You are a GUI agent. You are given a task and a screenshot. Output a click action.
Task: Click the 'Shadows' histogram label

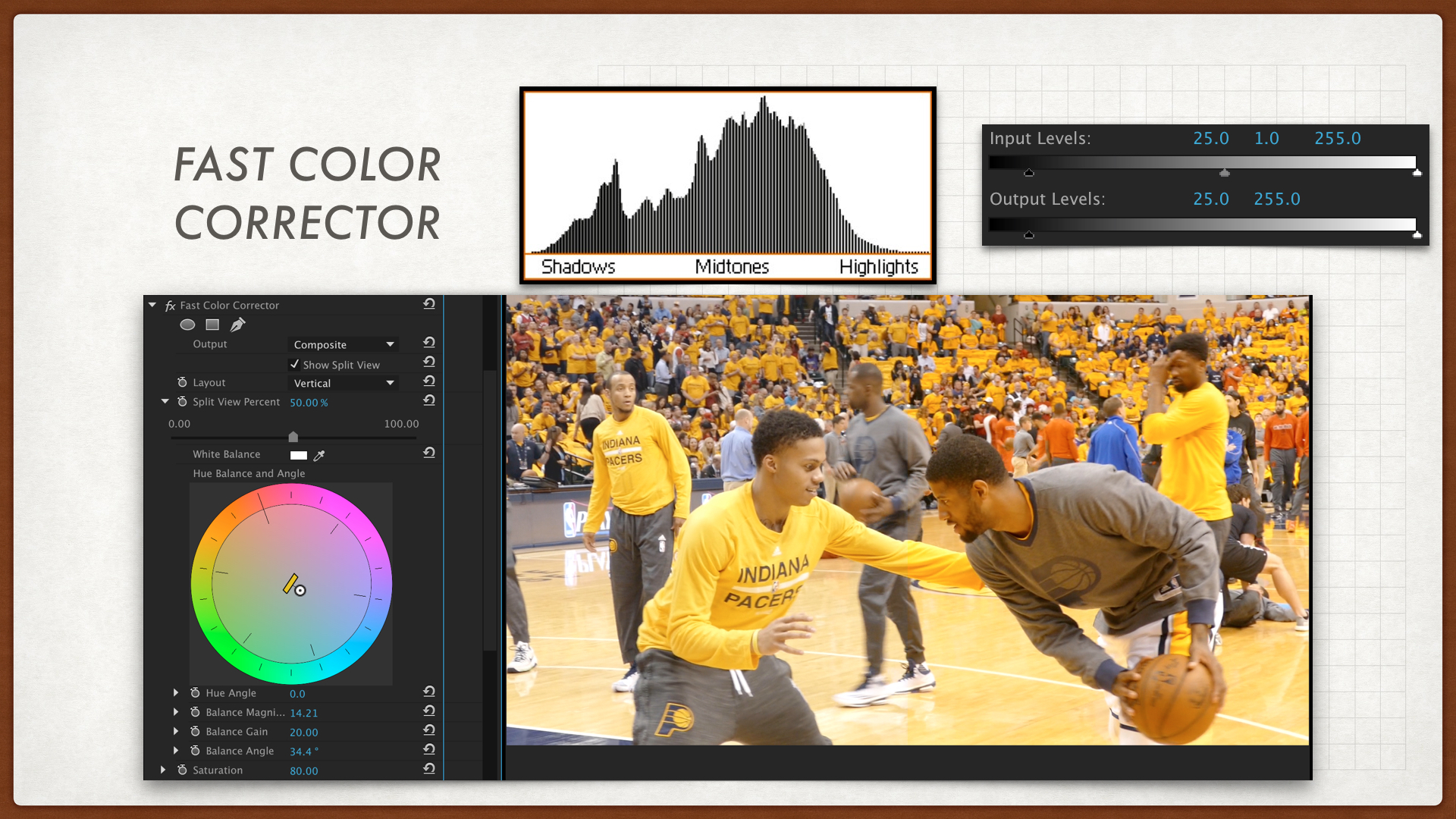pyautogui.click(x=578, y=267)
